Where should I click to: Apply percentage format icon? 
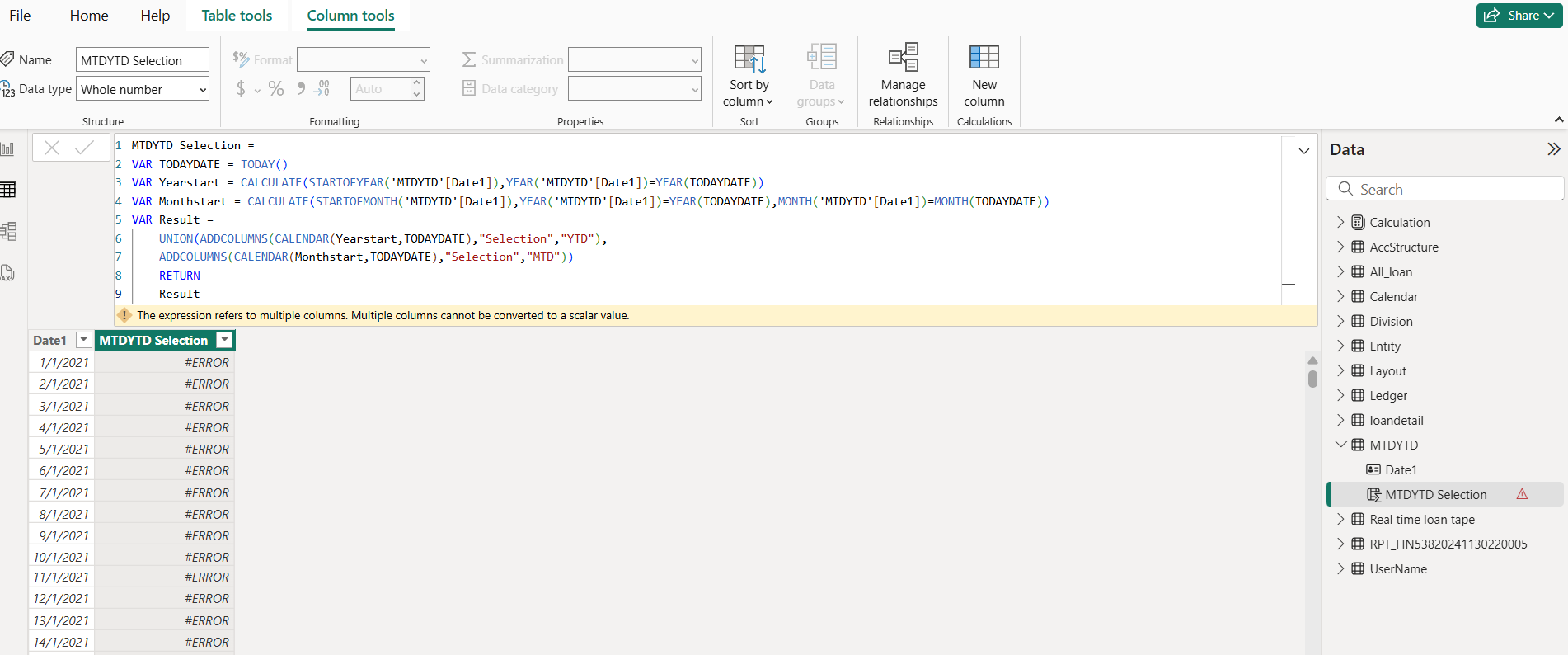[276, 88]
